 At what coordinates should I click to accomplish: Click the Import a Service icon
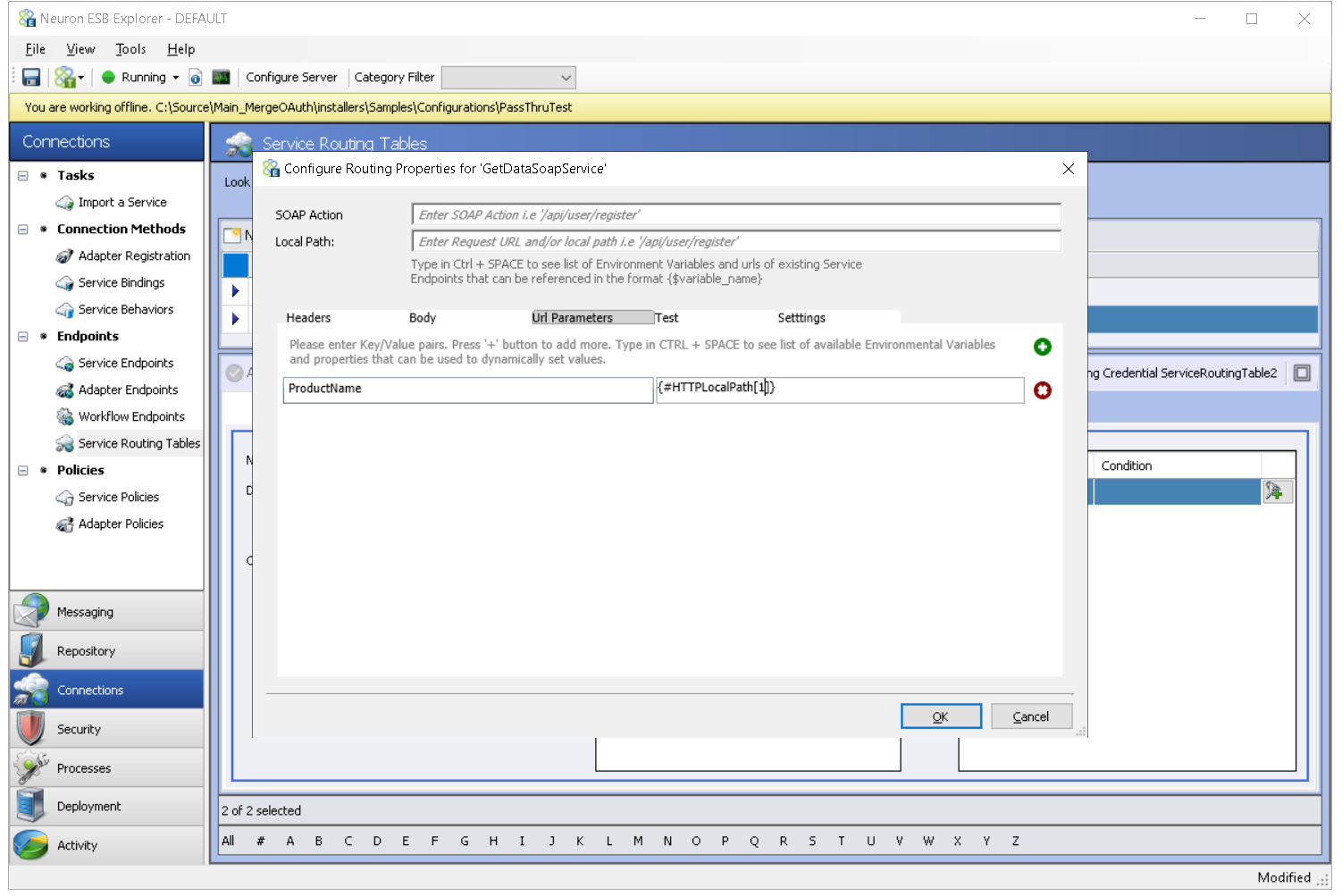[x=64, y=203]
